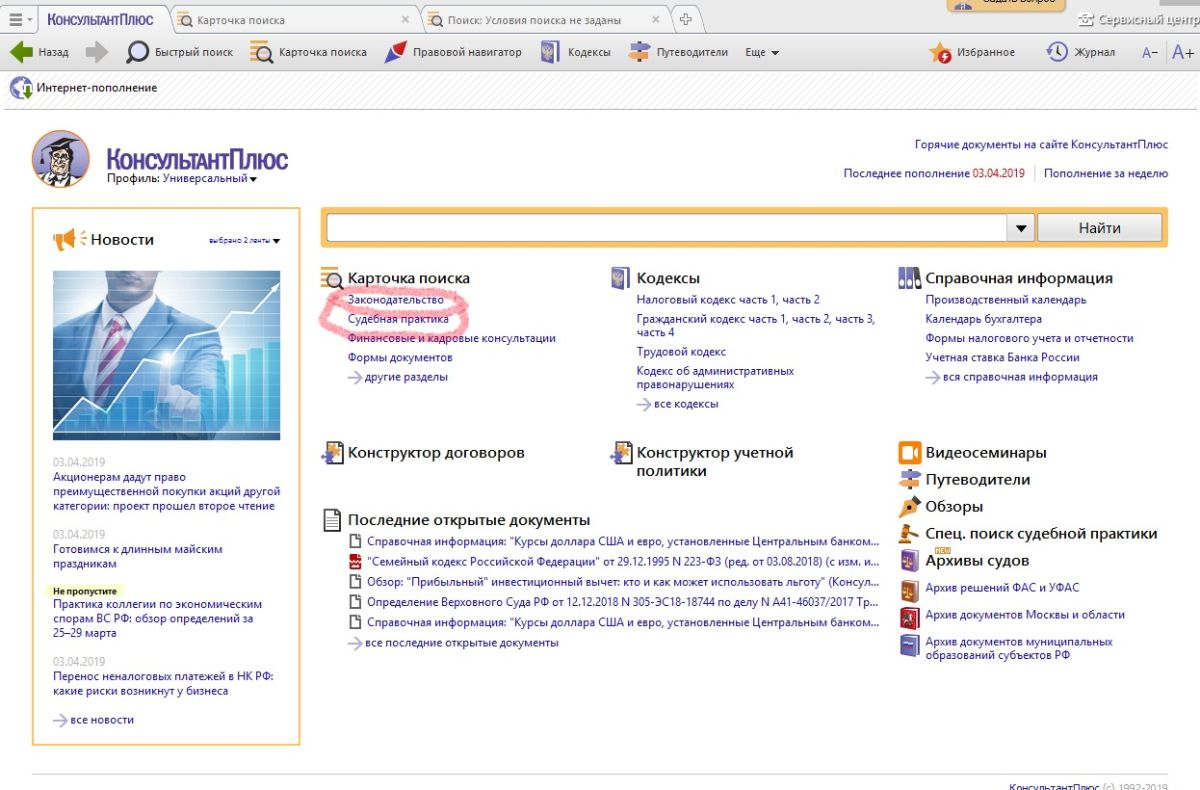Open the Трудовой кодекс link
Image resolution: width=1200 pixels, height=790 pixels.
point(681,352)
